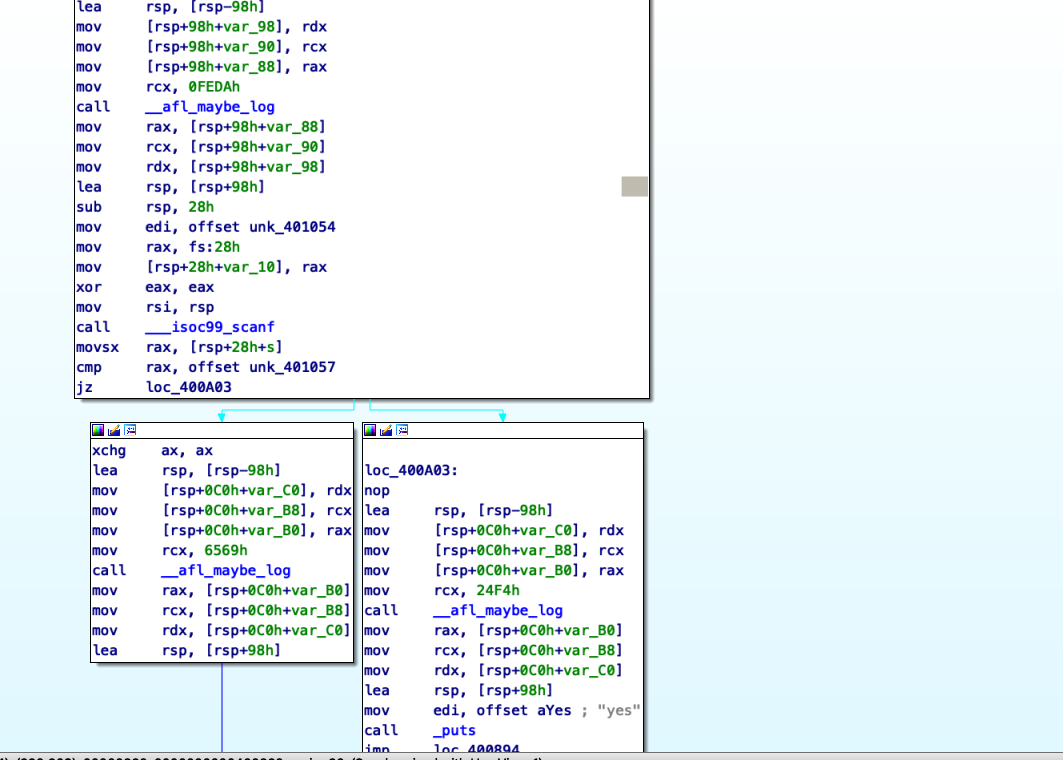This screenshot has width=1063, height=760.
Task: Follow the __afl_maybe_log call reference
Action: click(210, 107)
